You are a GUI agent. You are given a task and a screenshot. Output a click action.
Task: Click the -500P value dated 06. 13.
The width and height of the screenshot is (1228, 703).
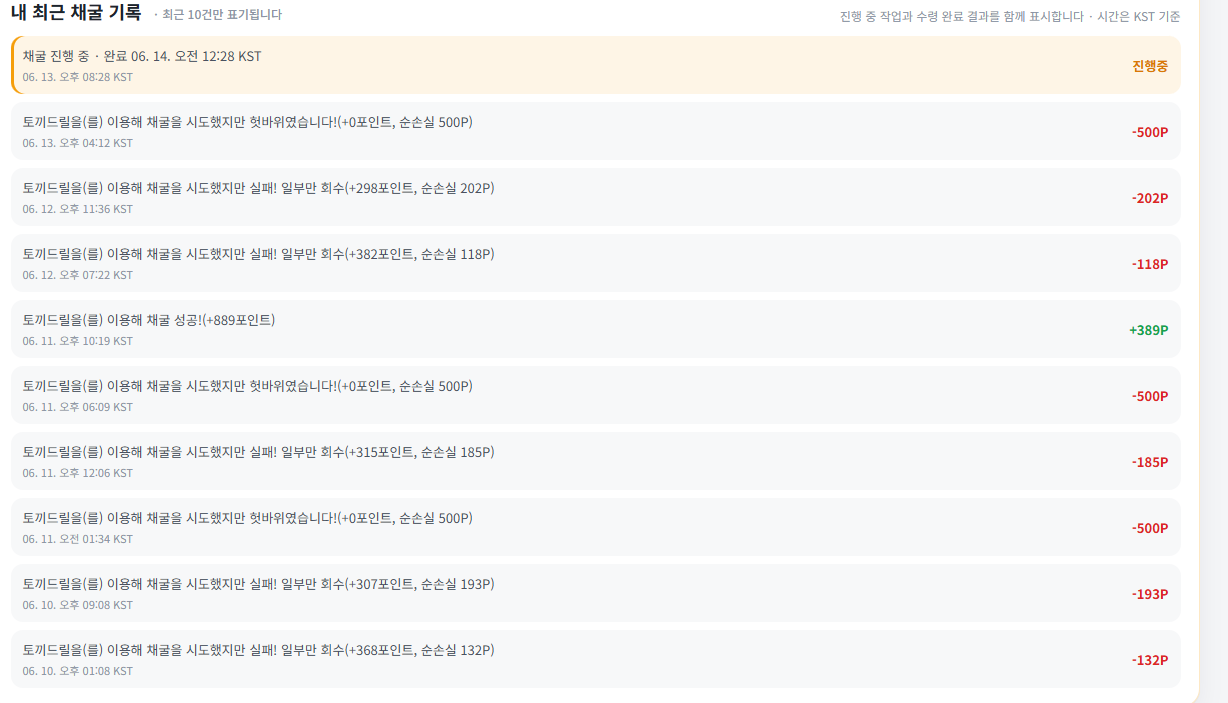pyautogui.click(x=1150, y=132)
